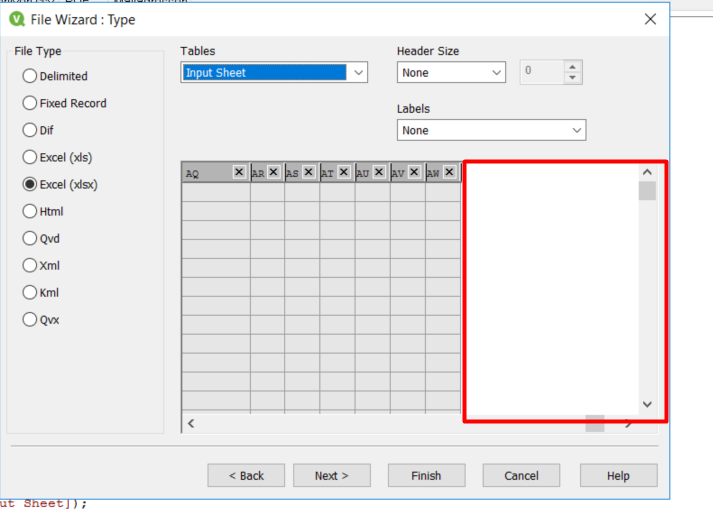Proceed with the Next button
The width and height of the screenshot is (713, 517).
[331, 476]
